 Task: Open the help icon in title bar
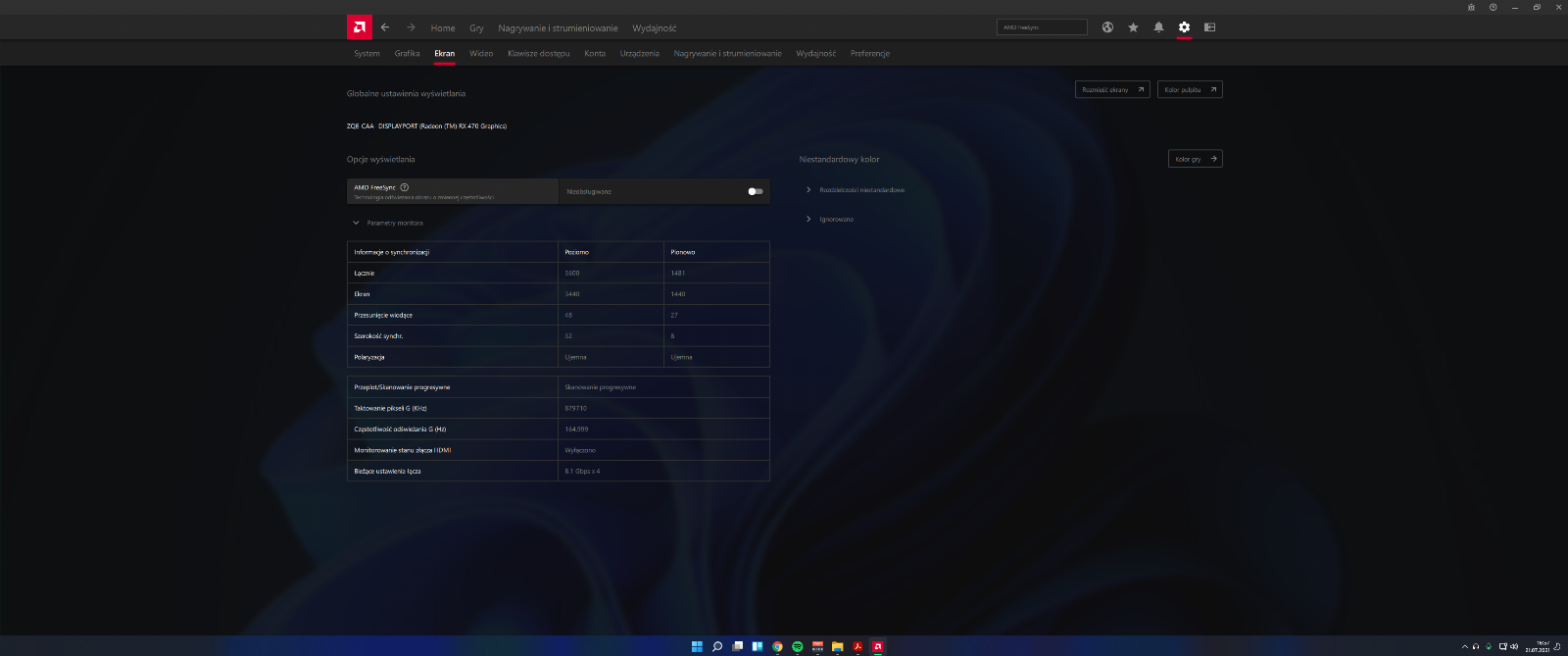[x=1493, y=7]
